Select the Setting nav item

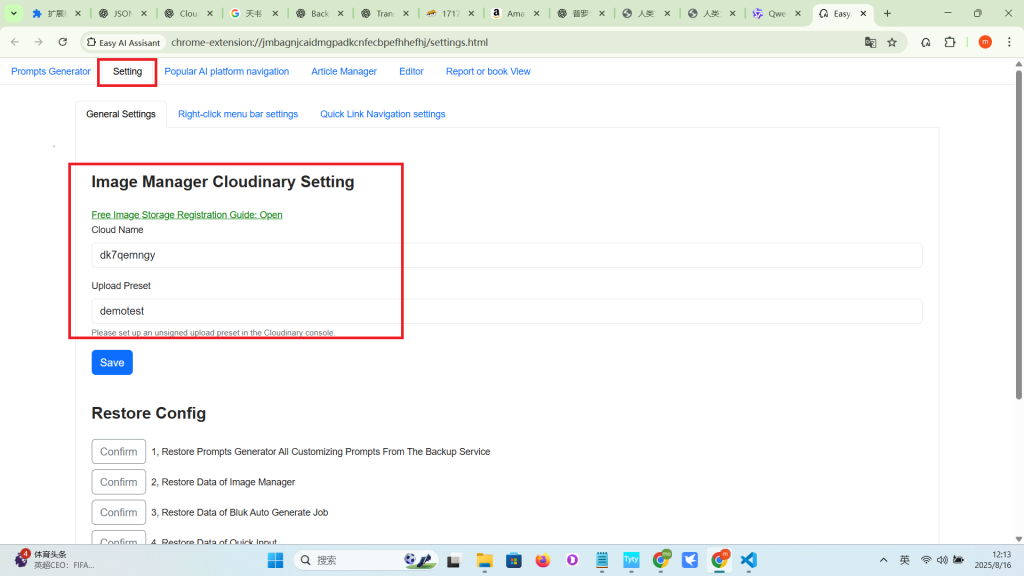point(127,71)
